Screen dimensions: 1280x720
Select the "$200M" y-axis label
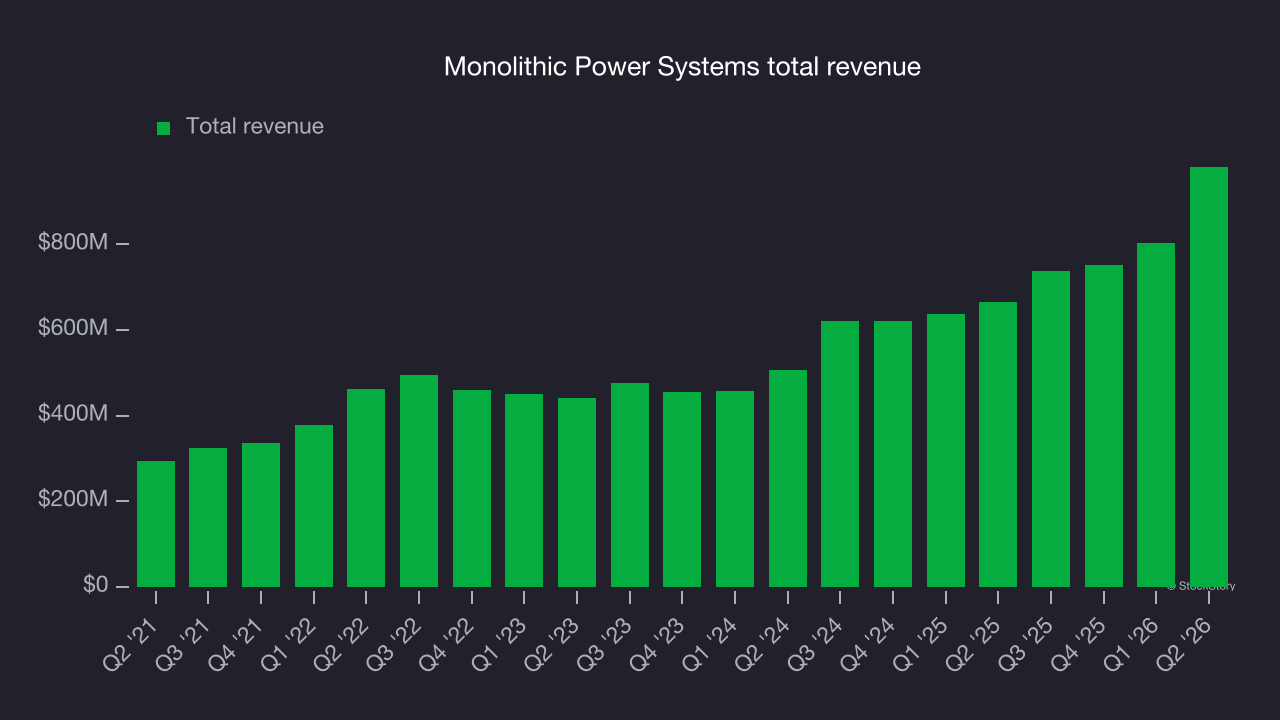[x=71, y=500]
